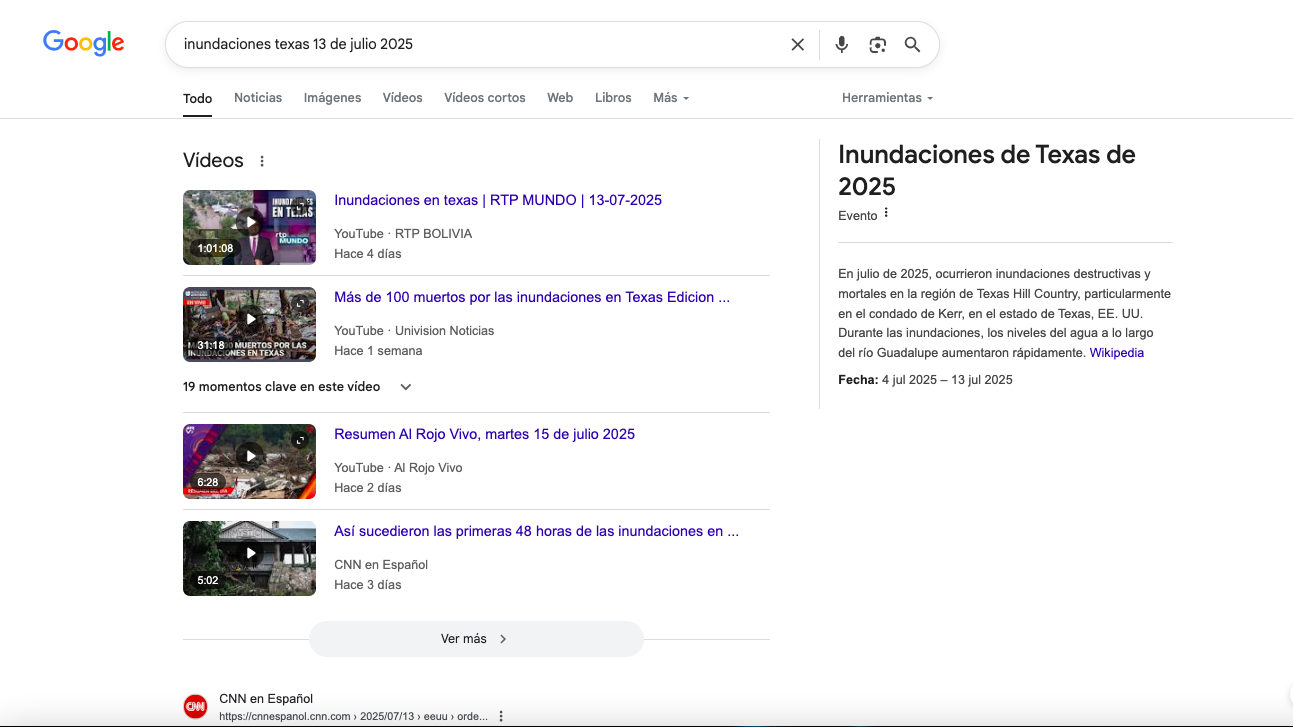Open options menu for CNN en Español result
This screenshot has width=1293, height=727.
(x=501, y=716)
